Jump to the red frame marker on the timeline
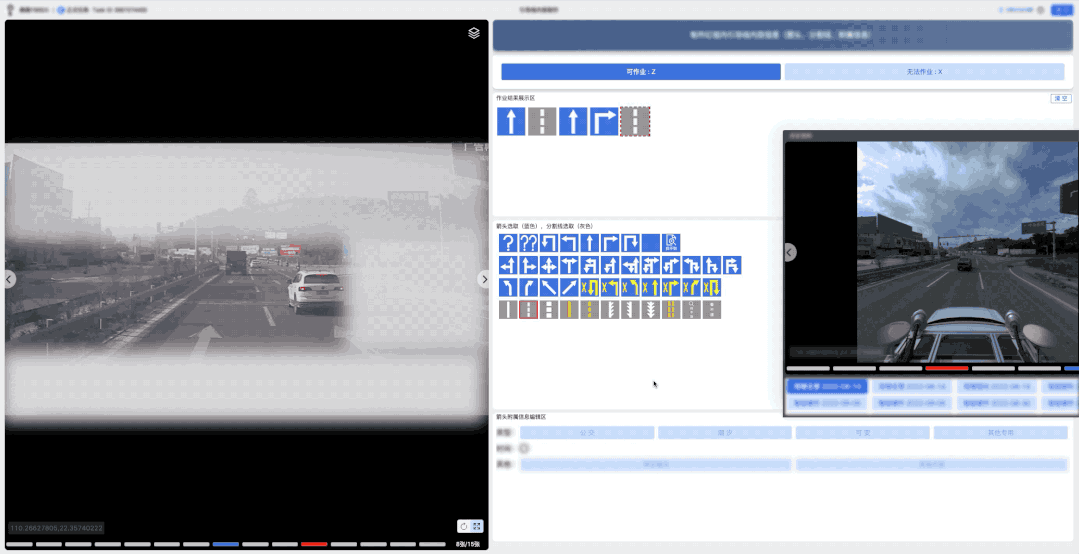 pyautogui.click(x=314, y=544)
